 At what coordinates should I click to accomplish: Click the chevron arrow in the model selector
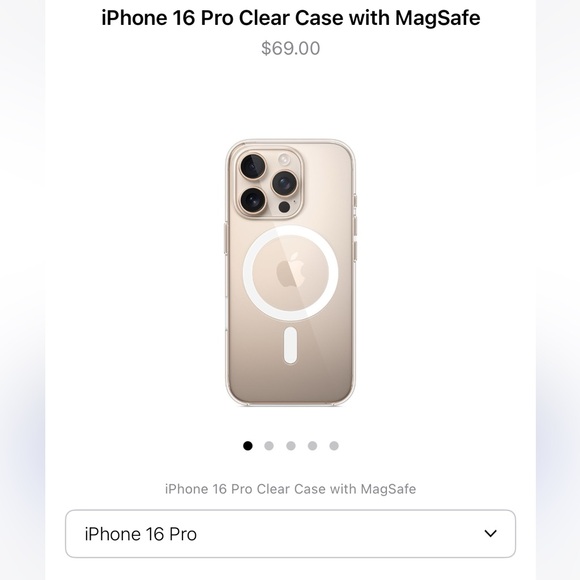(x=490, y=534)
